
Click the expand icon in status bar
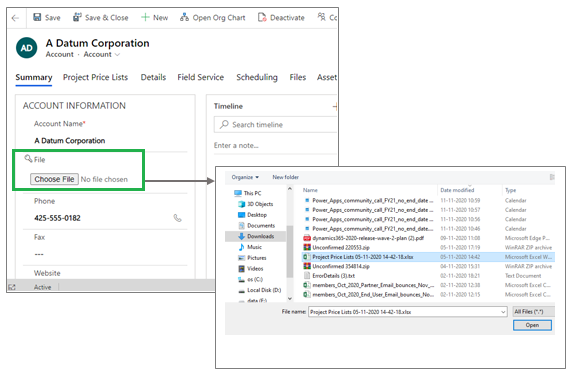point(12,287)
